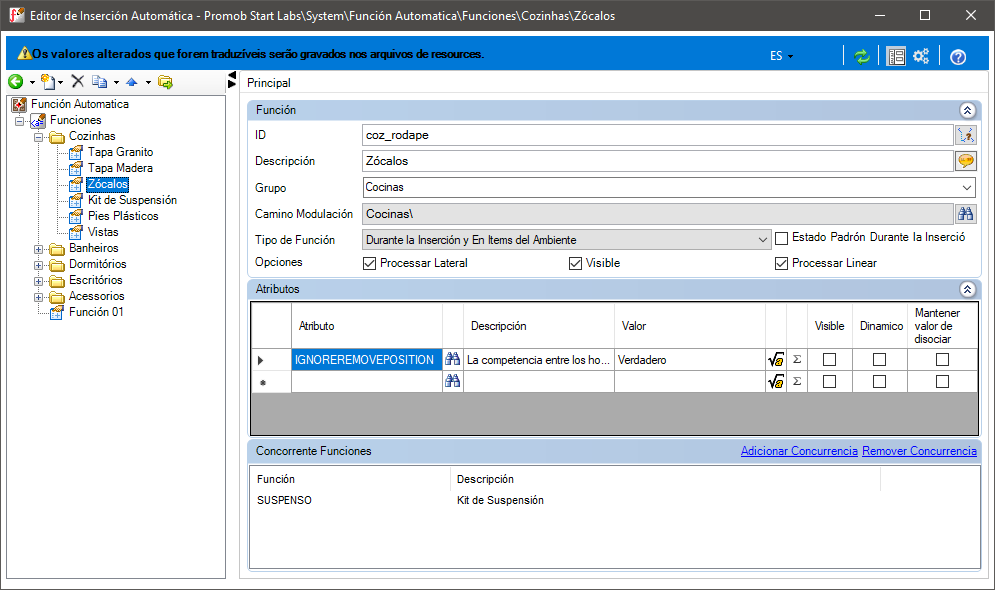Screen dimensions: 995x601
Task: Select the Principal tab
Action: tap(268, 83)
